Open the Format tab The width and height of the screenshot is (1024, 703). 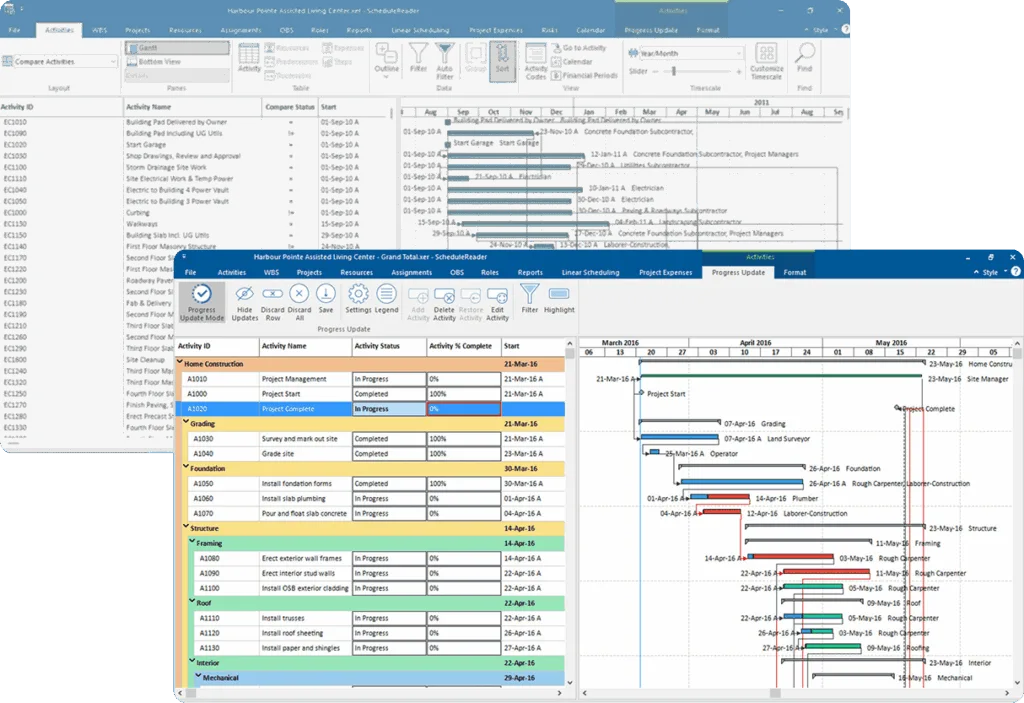tap(795, 272)
